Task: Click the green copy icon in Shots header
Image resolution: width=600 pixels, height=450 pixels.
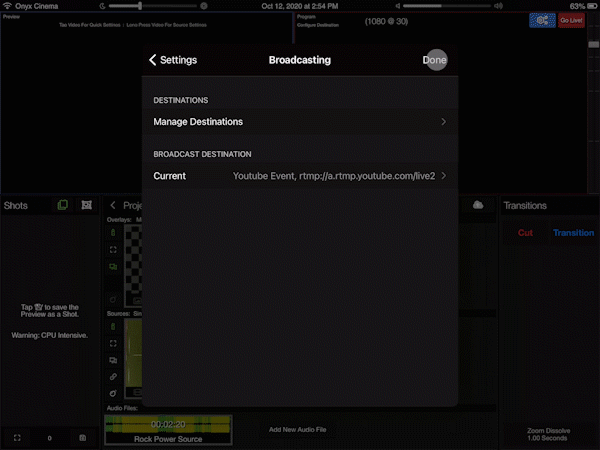Action: point(63,205)
